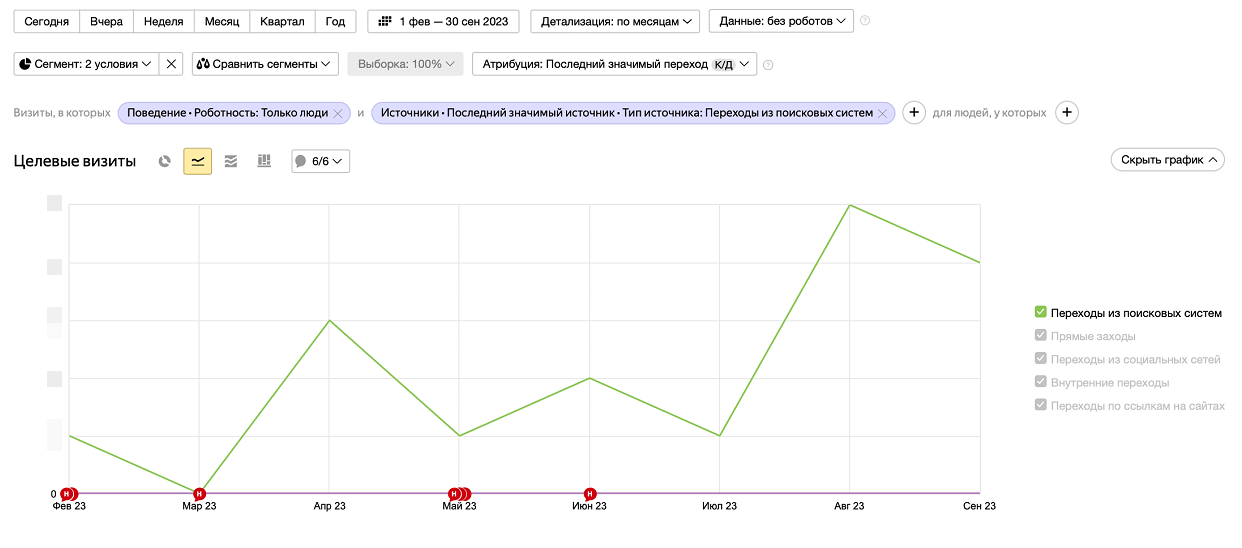The width and height of the screenshot is (1242, 548).
Task: Open 'Атрибуция' model dropdown
Action: point(614,64)
